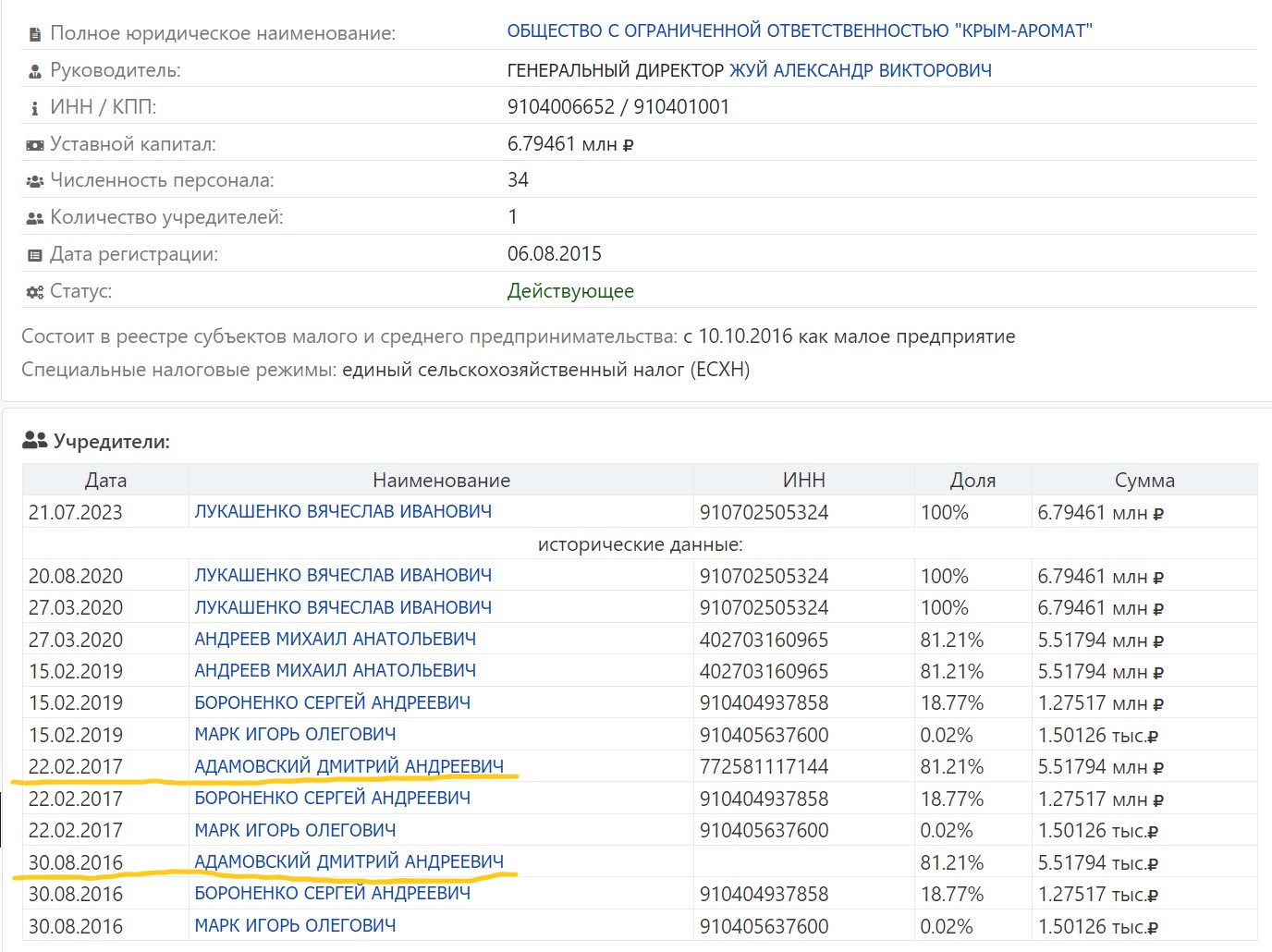Click the banknote icon next to Уставной капитал
1272x952 pixels.
(x=35, y=146)
